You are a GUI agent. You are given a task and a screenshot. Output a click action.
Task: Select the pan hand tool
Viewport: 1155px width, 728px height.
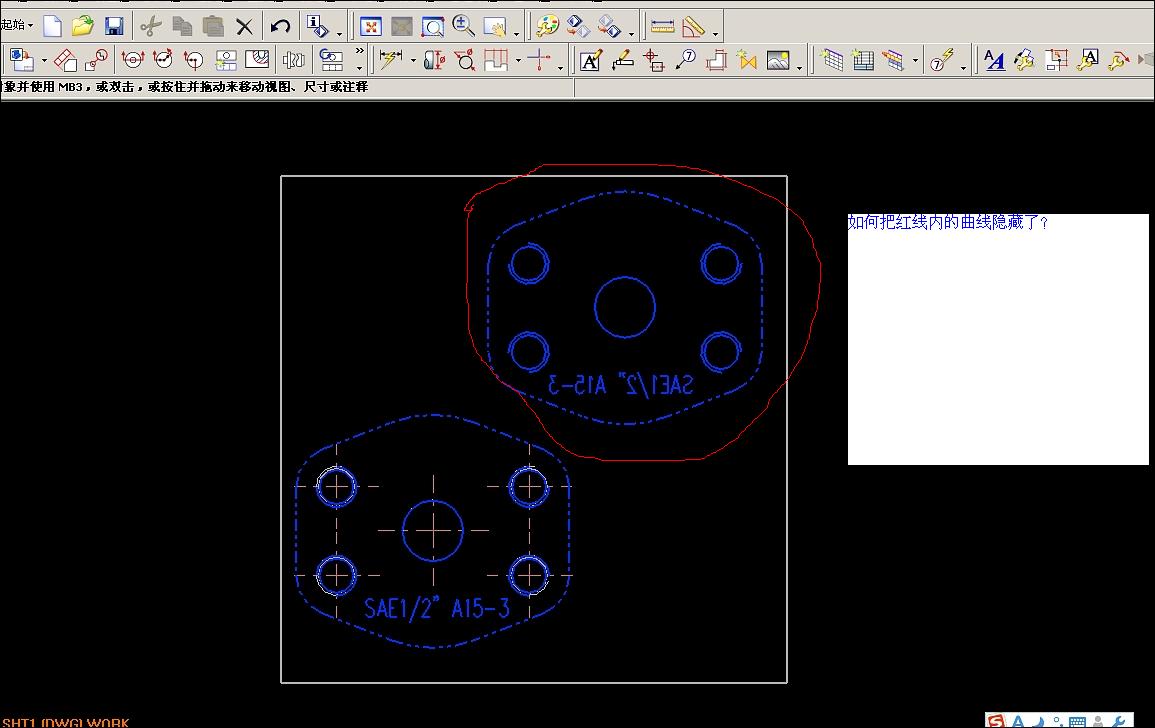coord(495,27)
